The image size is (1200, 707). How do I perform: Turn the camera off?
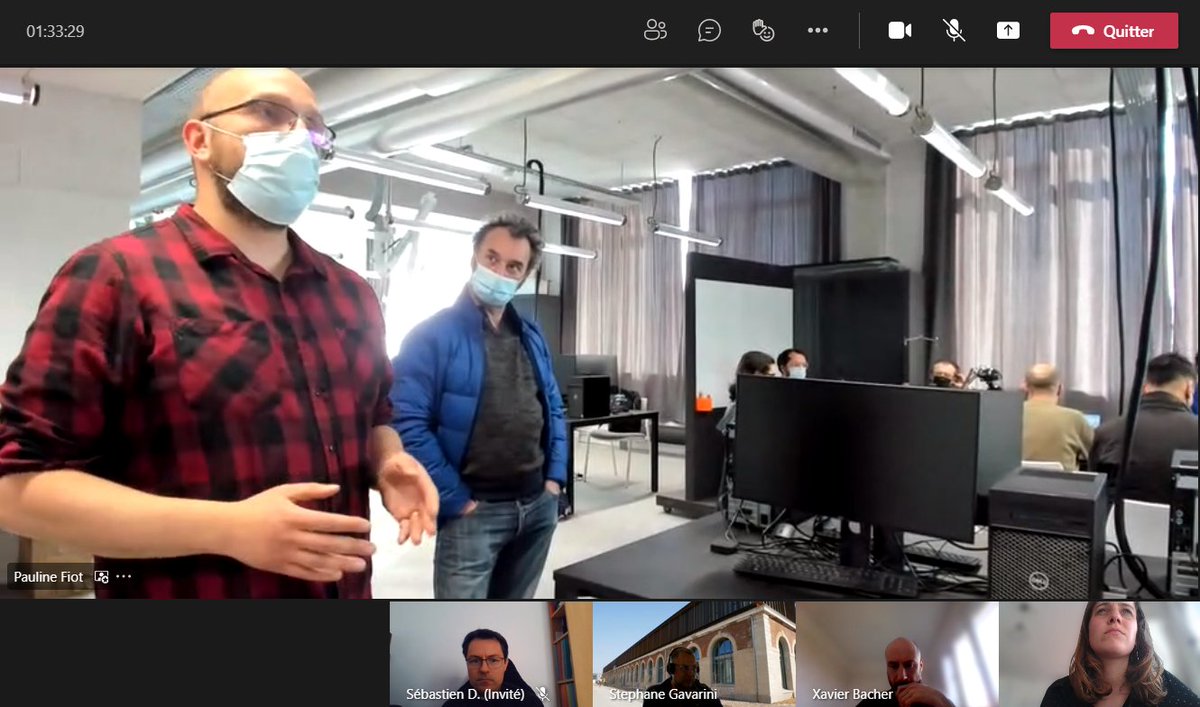(x=900, y=31)
